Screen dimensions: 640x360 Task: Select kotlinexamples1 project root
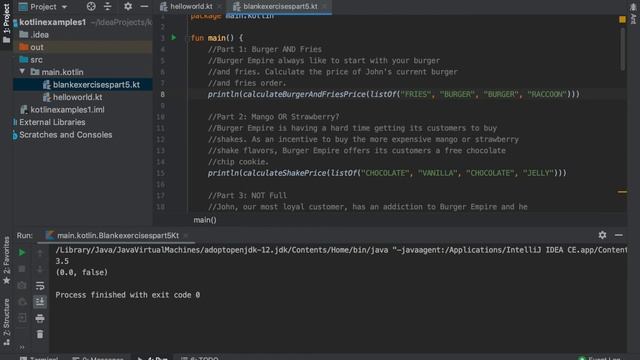(53, 22)
